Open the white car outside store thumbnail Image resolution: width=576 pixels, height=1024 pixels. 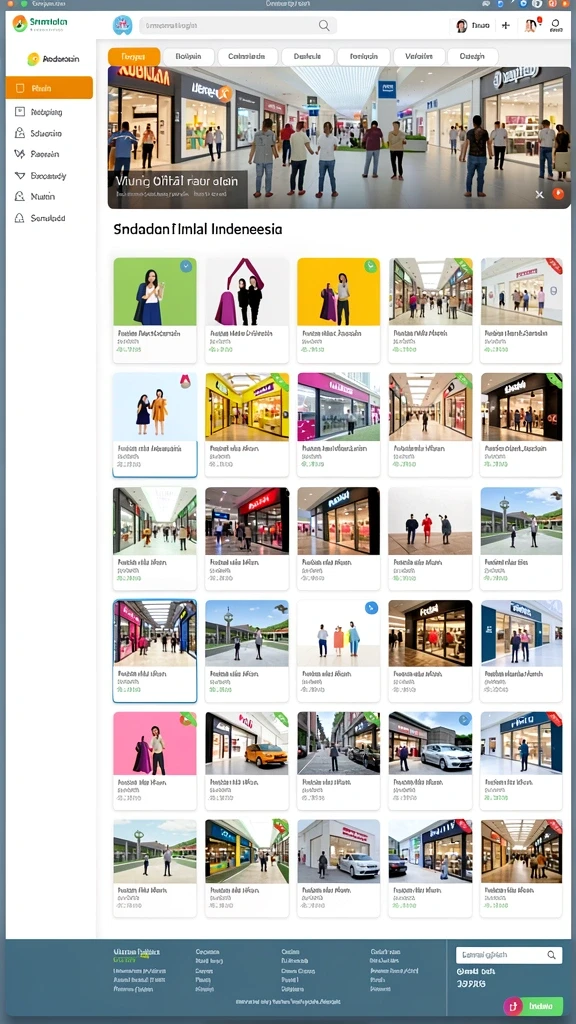pos(338,852)
